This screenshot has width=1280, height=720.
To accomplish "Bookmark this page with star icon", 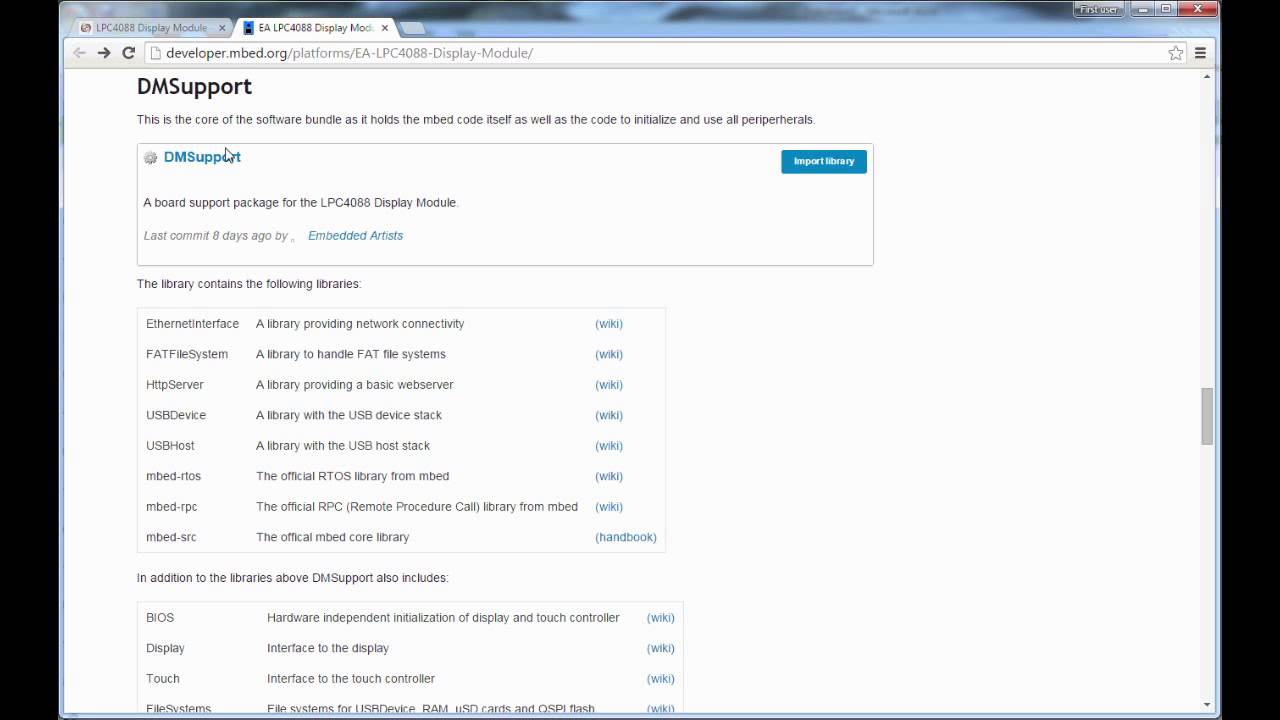I will pyautogui.click(x=1176, y=53).
